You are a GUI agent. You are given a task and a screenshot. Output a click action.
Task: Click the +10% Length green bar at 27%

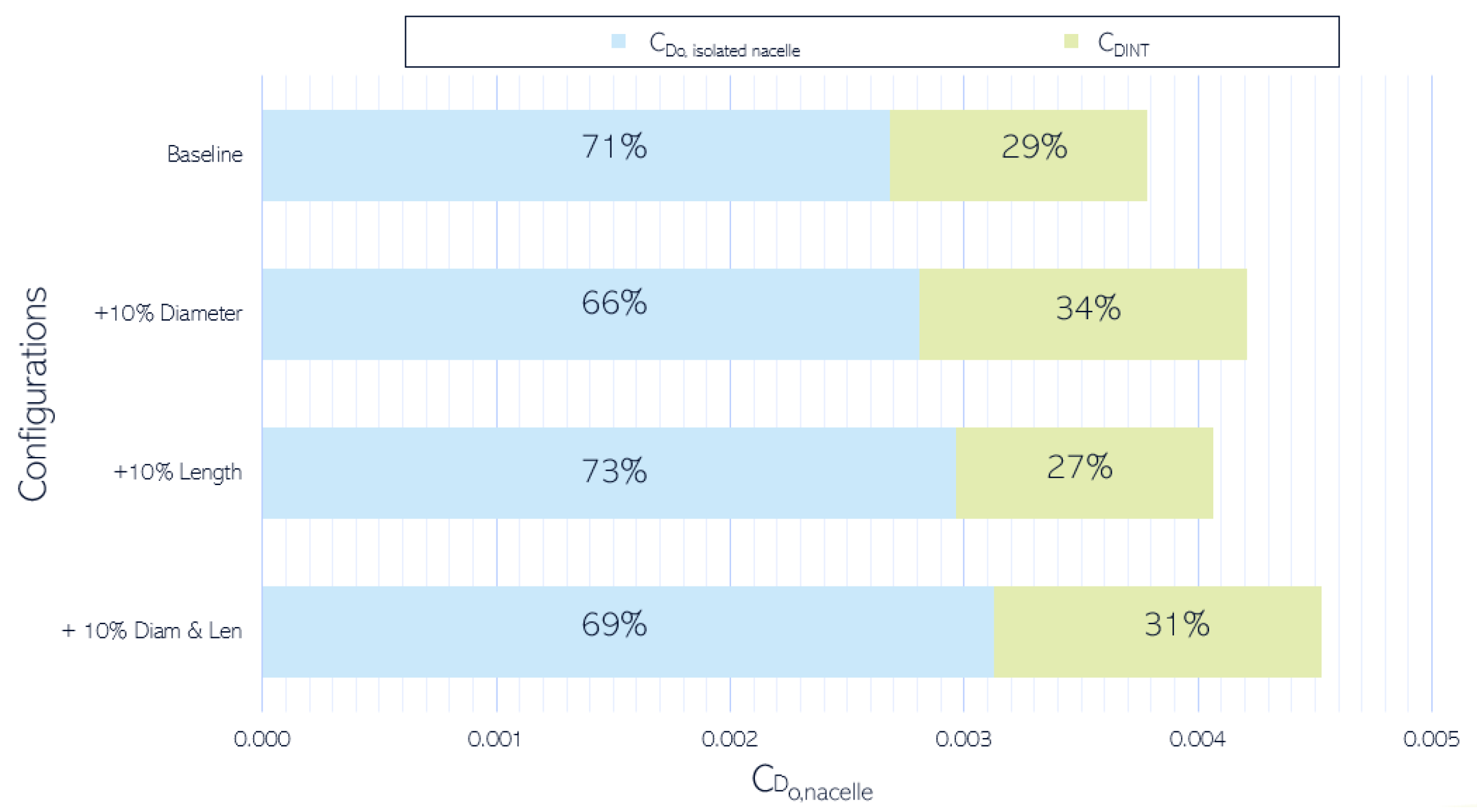click(1084, 473)
